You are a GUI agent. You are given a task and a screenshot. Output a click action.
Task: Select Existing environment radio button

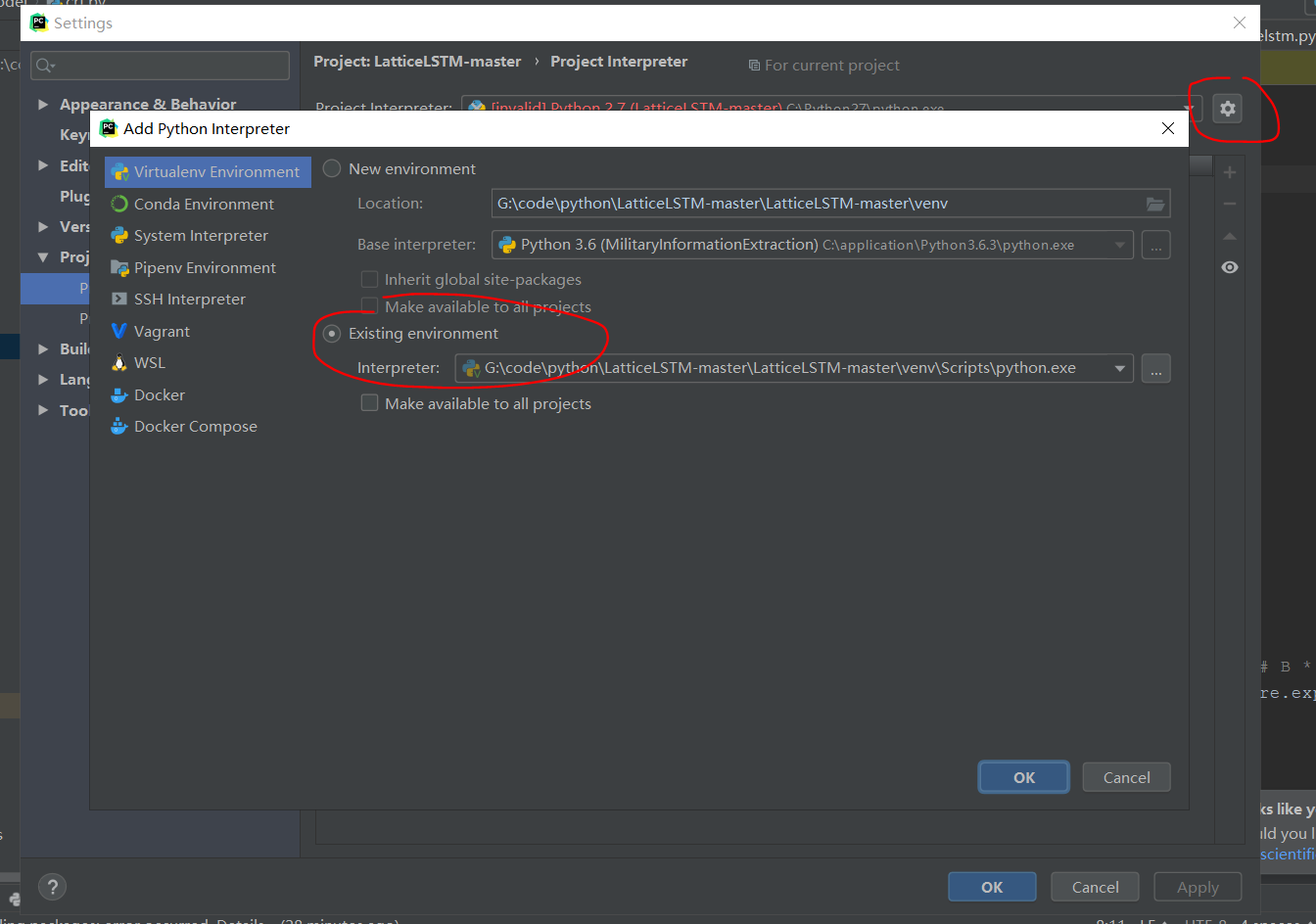click(333, 334)
